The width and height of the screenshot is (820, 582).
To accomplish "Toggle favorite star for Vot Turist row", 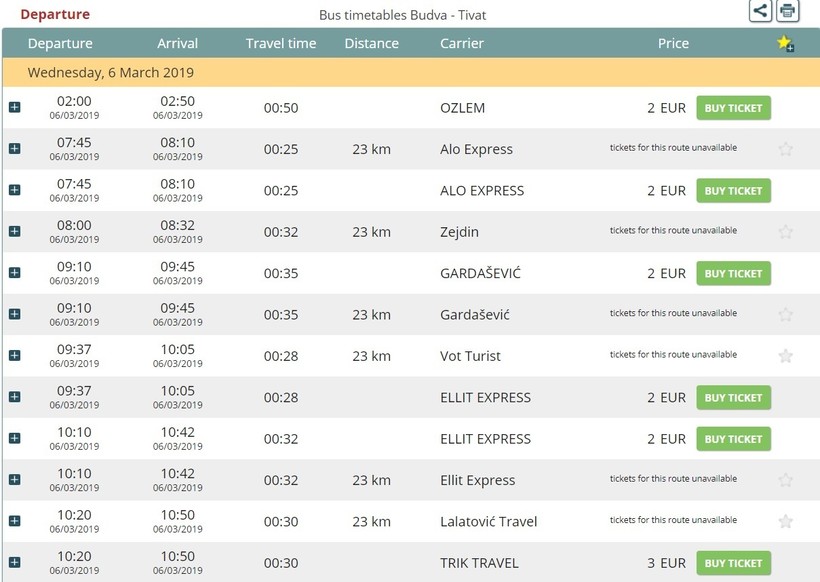I will (x=786, y=356).
